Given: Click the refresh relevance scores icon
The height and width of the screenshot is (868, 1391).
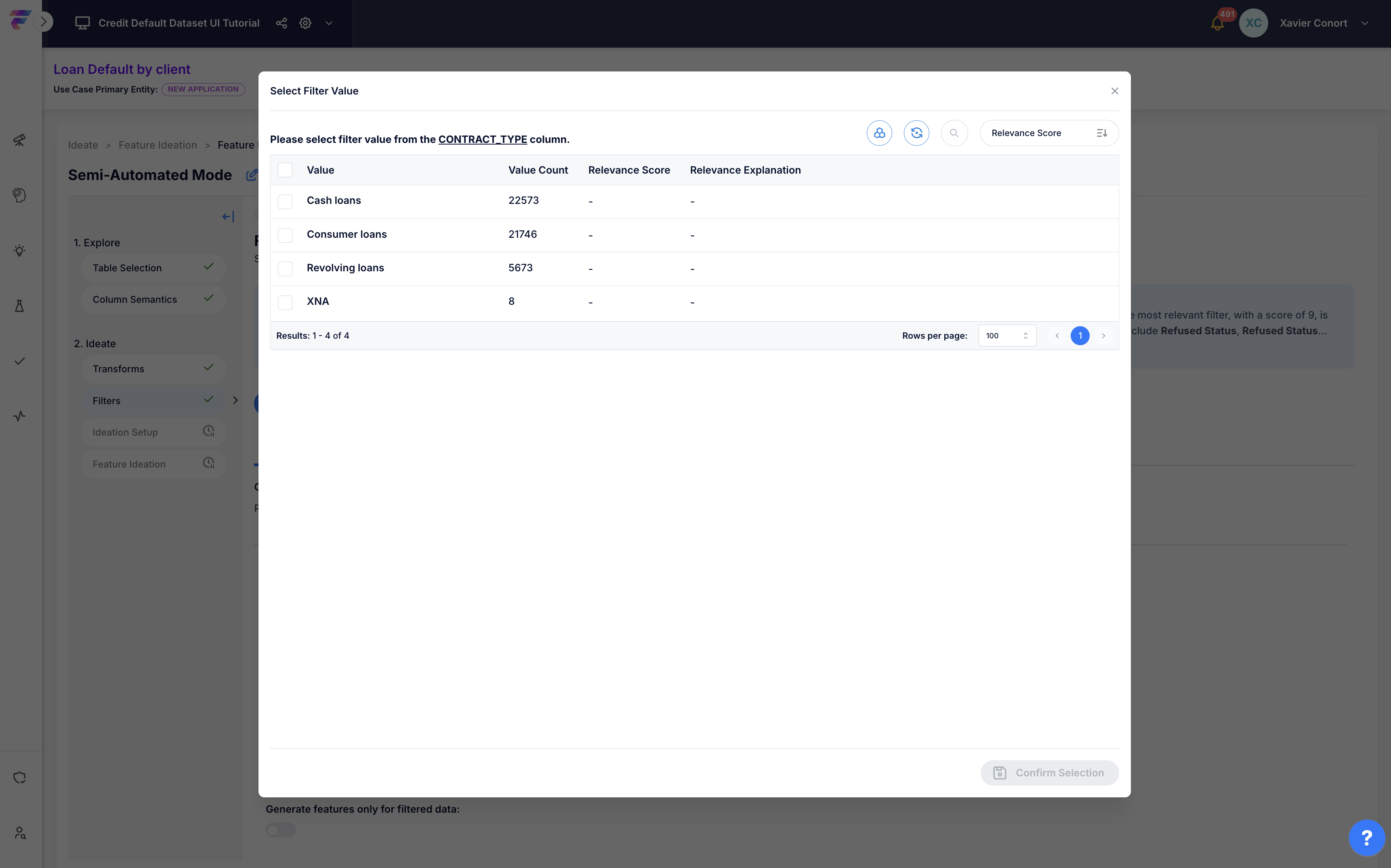Looking at the screenshot, I should [916, 133].
